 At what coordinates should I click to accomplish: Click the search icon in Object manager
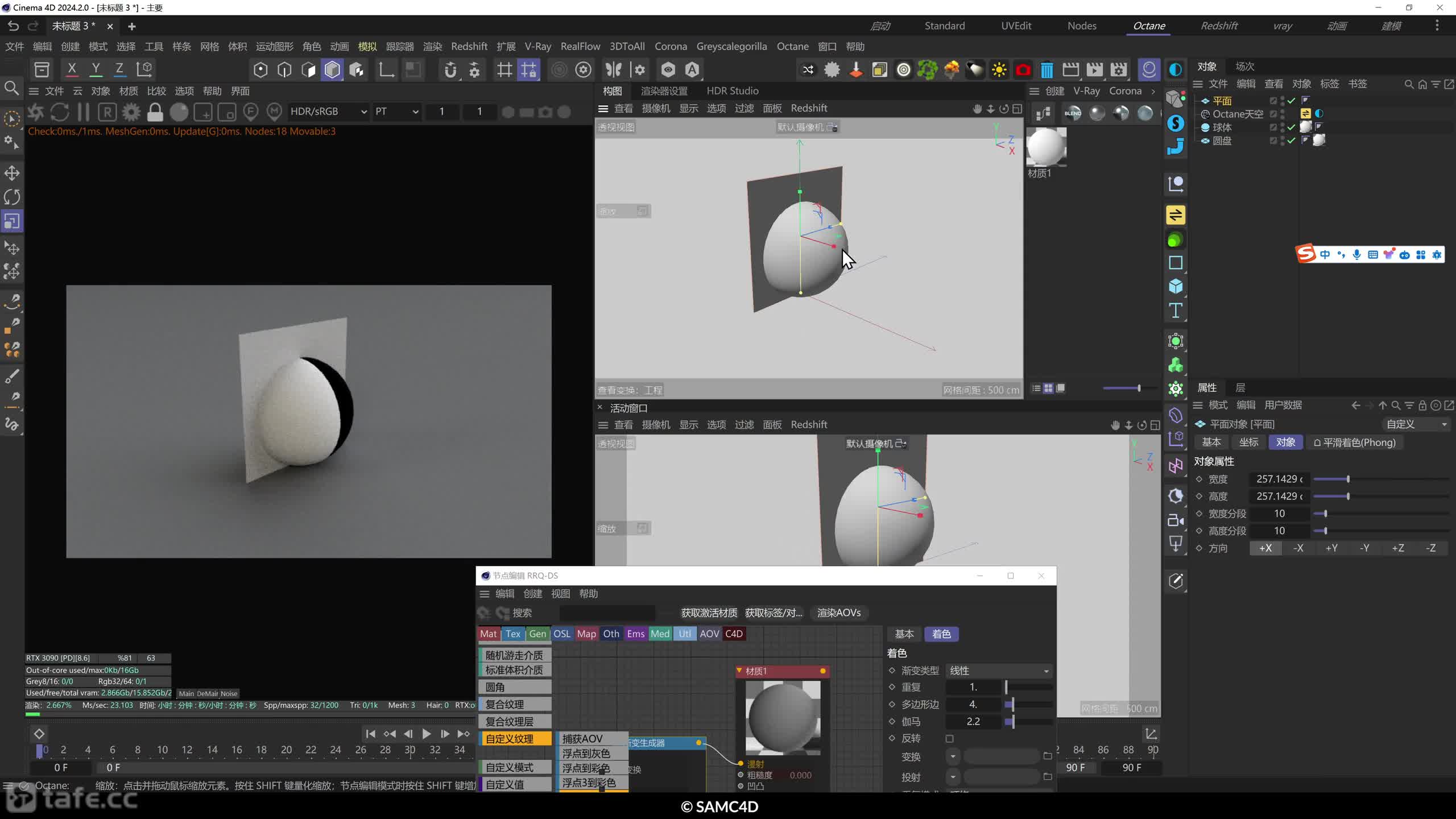[x=1409, y=84]
